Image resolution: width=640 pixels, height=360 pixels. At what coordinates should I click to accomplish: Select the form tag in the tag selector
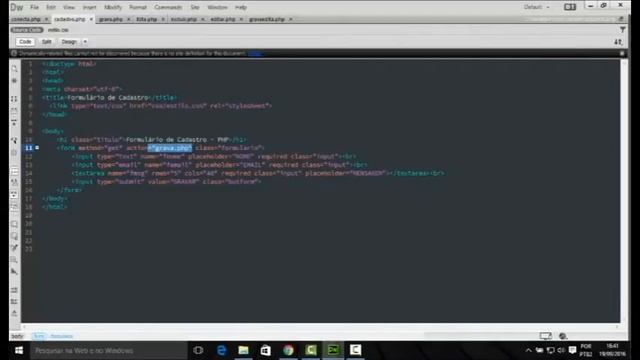pos(39,336)
